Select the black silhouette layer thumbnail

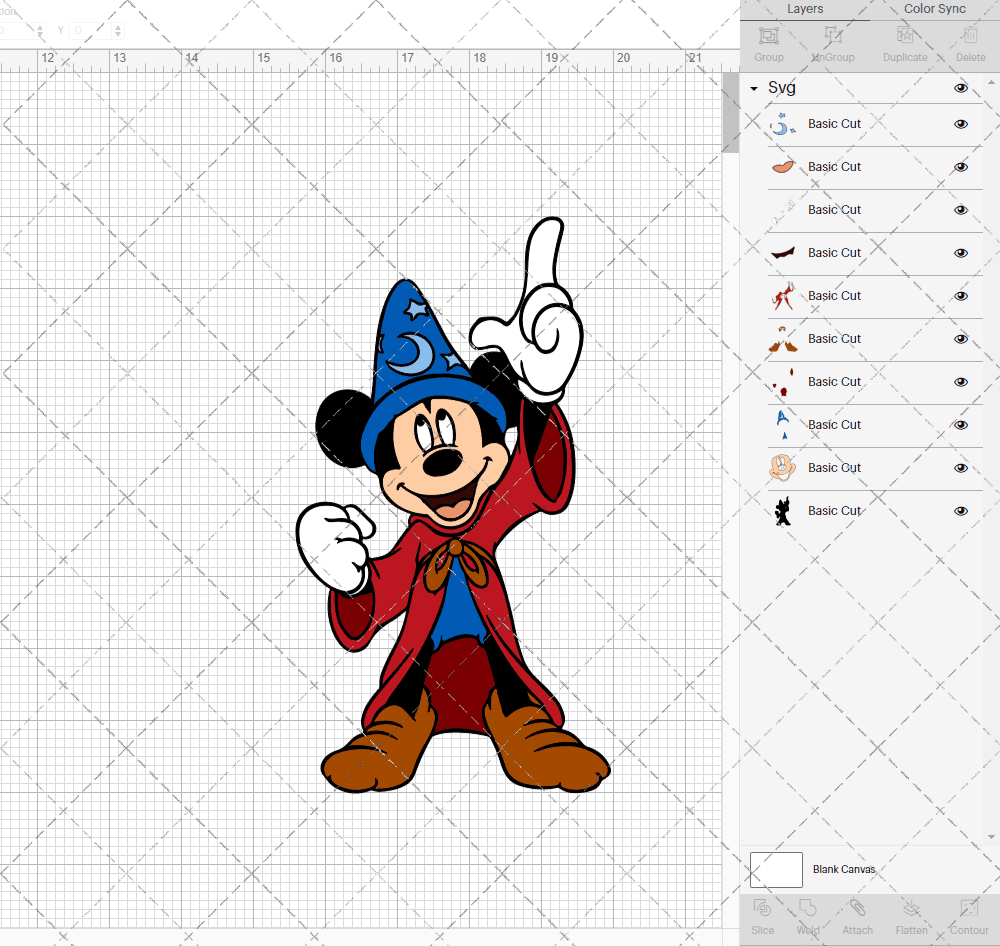[783, 510]
